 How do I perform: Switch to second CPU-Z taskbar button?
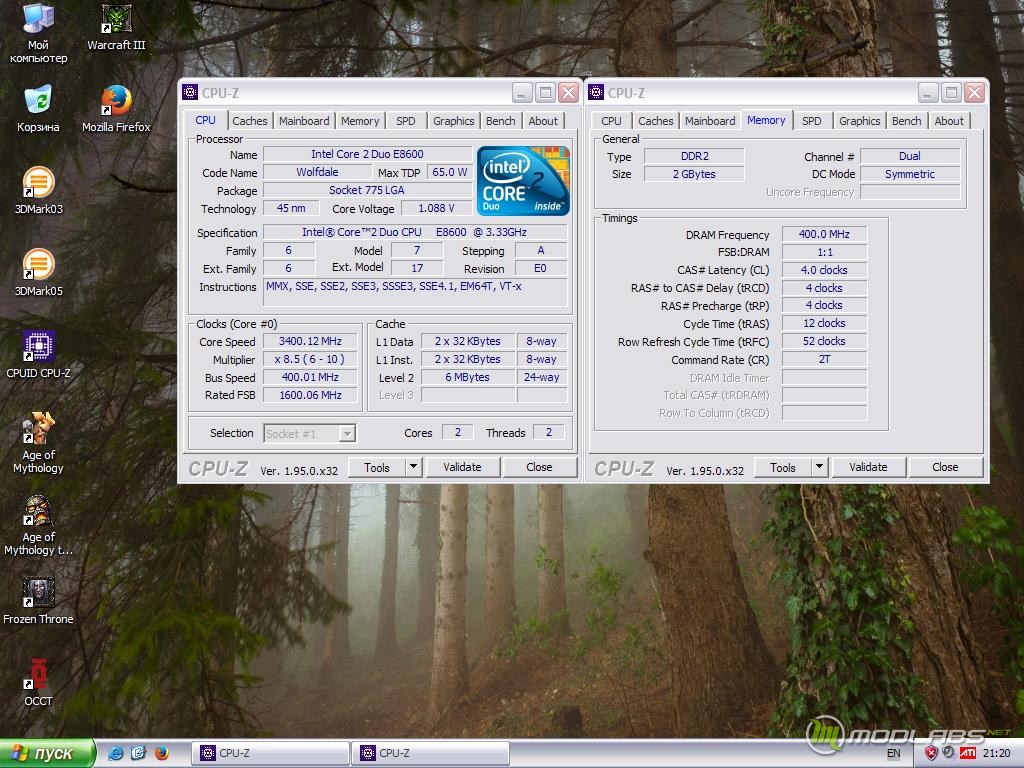click(x=430, y=753)
